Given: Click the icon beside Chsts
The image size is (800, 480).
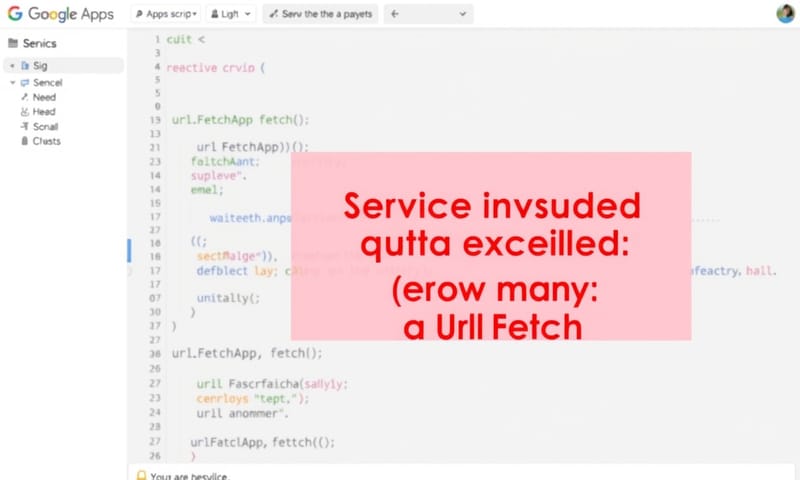Looking at the screenshot, I should click(24, 141).
